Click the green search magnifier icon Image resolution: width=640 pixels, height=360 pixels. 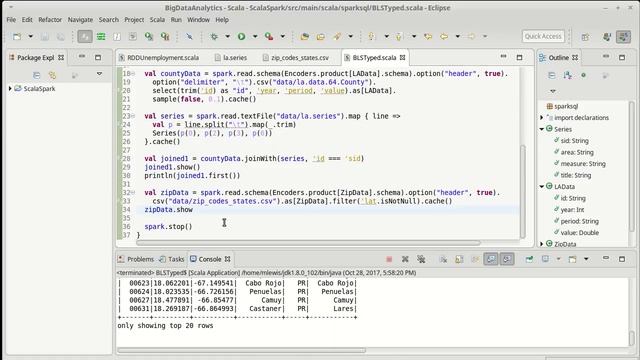pos(149,37)
